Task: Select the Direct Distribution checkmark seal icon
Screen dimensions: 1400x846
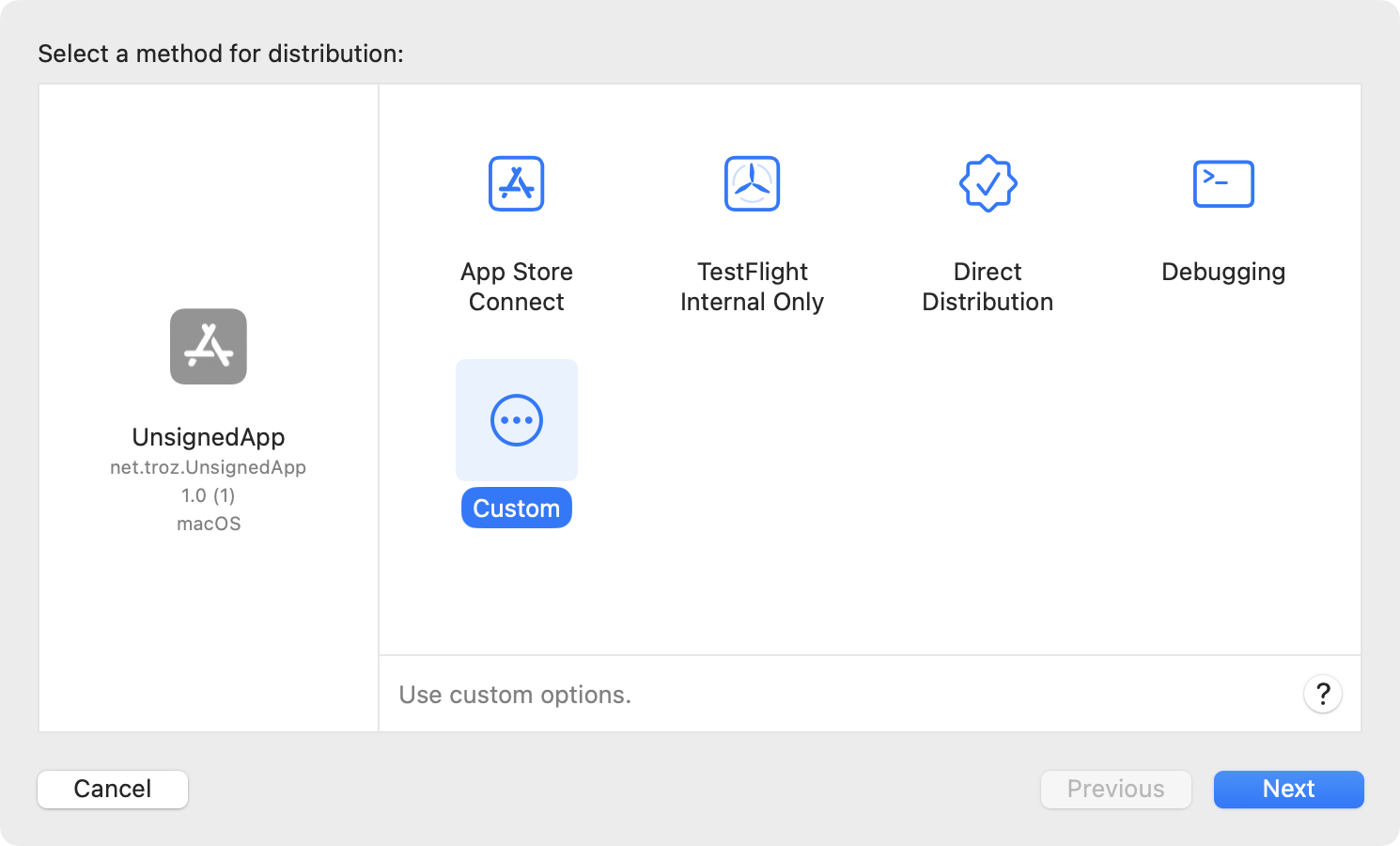Action: [x=987, y=183]
